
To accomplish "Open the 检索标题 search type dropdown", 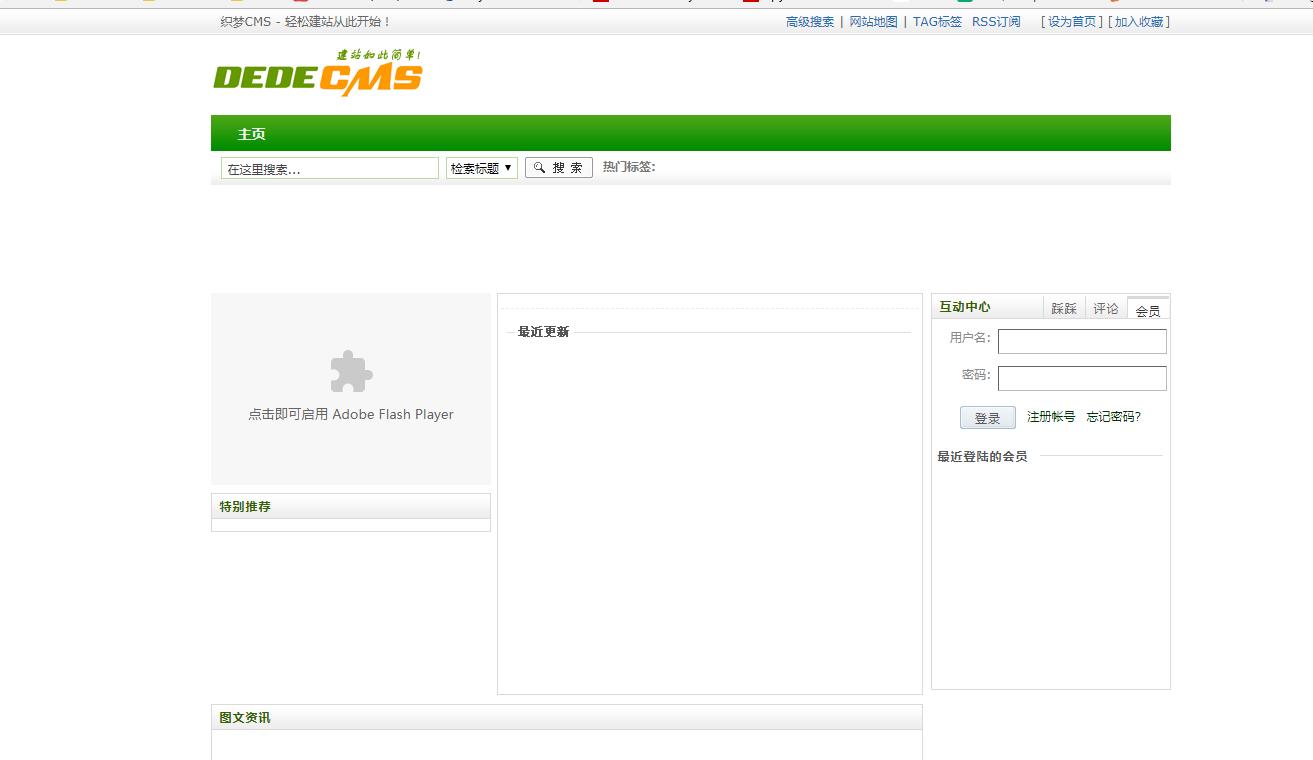I will [x=481, y=168].
